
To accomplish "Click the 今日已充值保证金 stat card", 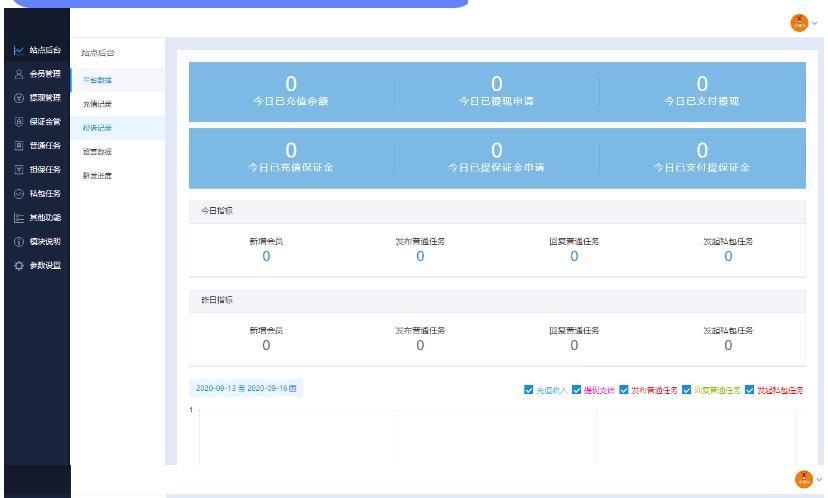I will tap(291, 158).
